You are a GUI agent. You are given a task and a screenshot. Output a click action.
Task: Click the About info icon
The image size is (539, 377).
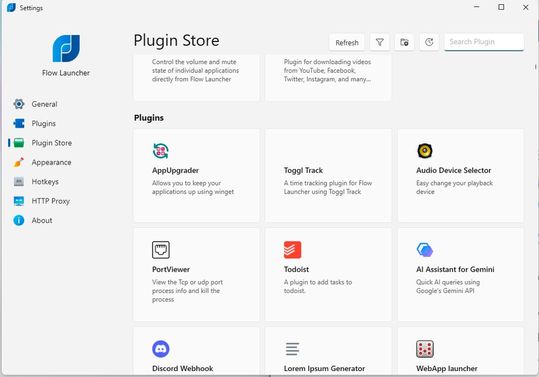[x=19, y=220]
